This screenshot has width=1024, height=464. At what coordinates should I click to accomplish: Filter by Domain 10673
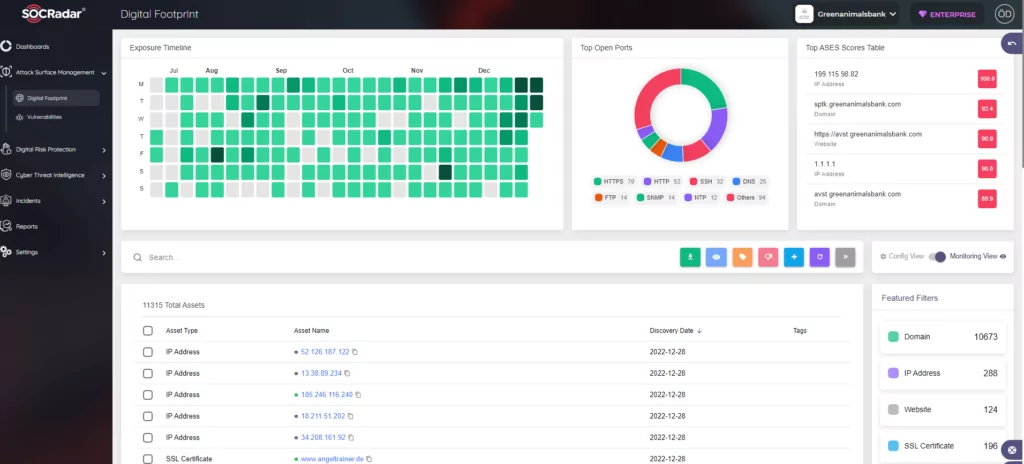(942, 337)
